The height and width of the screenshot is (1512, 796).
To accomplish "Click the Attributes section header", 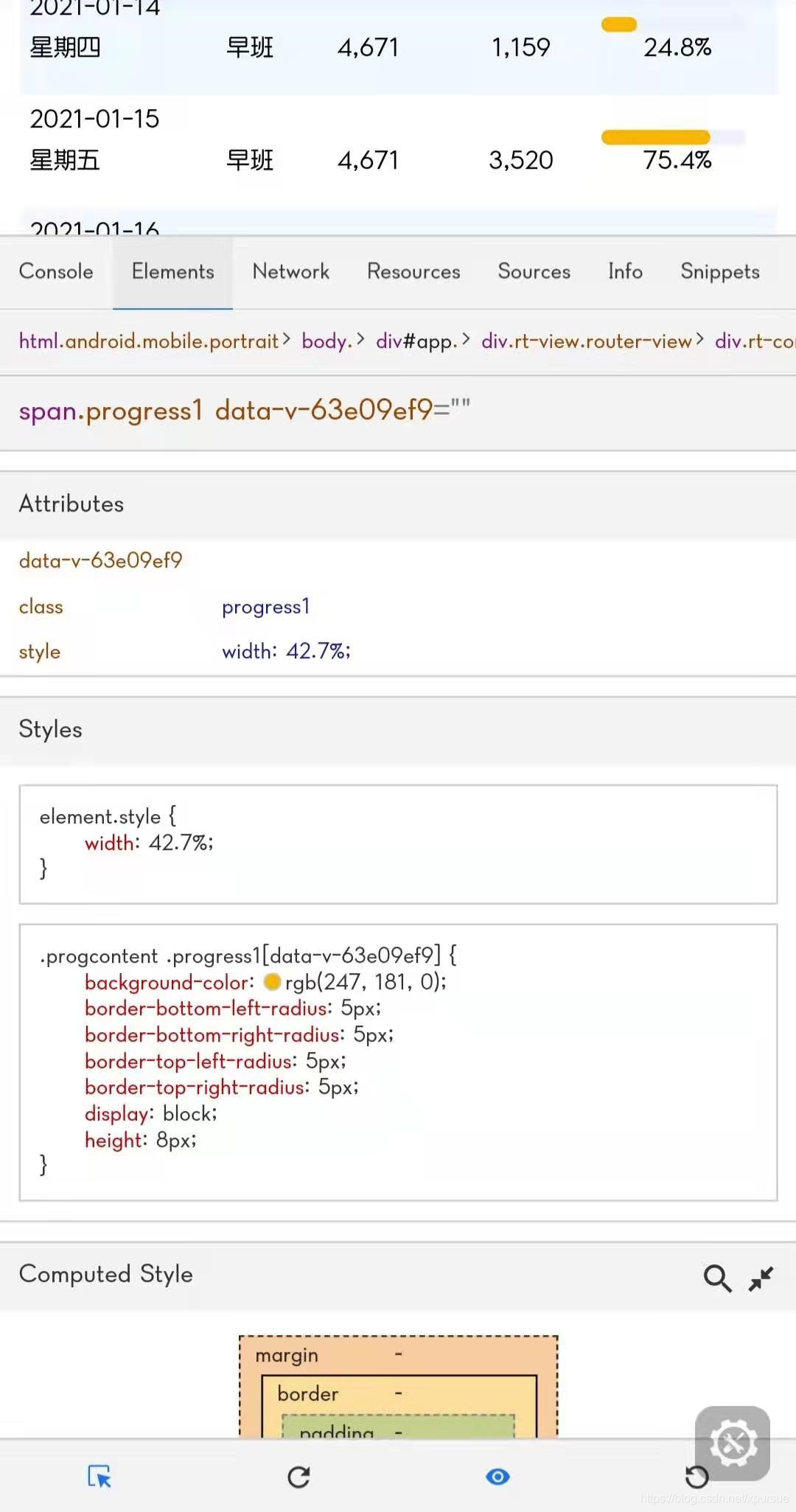I will point(398,504).
